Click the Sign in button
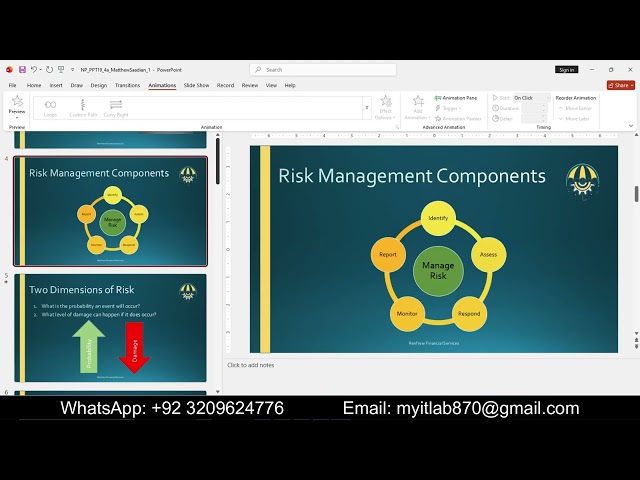Screen dimensions: 640x480 click(x=567, y=70)
